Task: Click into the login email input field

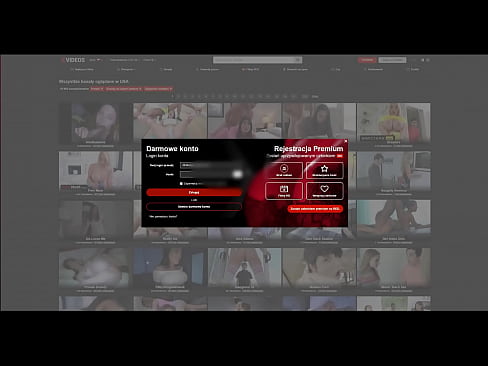Action: [211, 165]
